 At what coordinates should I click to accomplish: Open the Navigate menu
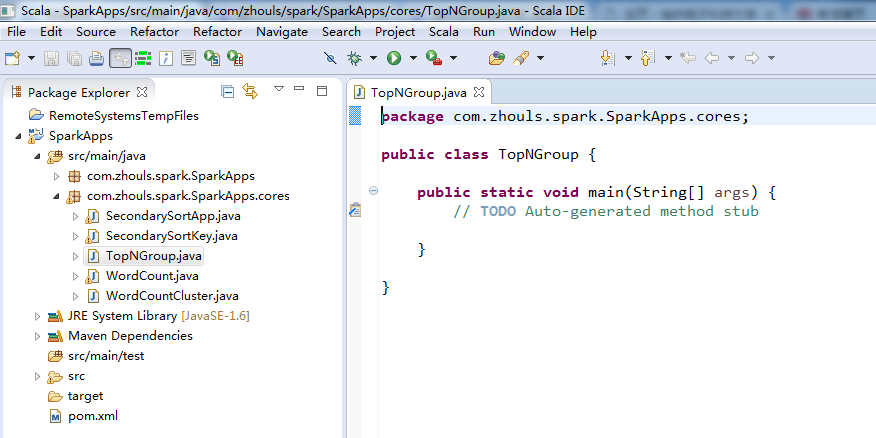pos(282,32)
